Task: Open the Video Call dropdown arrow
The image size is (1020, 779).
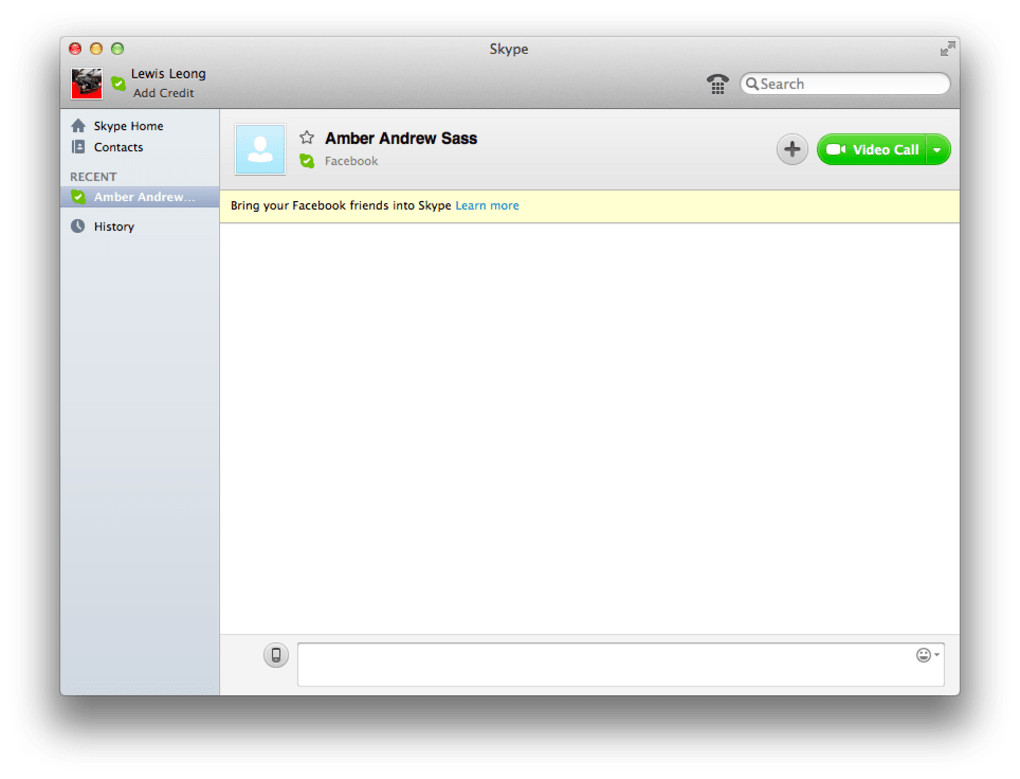Action: pos(937,150)
